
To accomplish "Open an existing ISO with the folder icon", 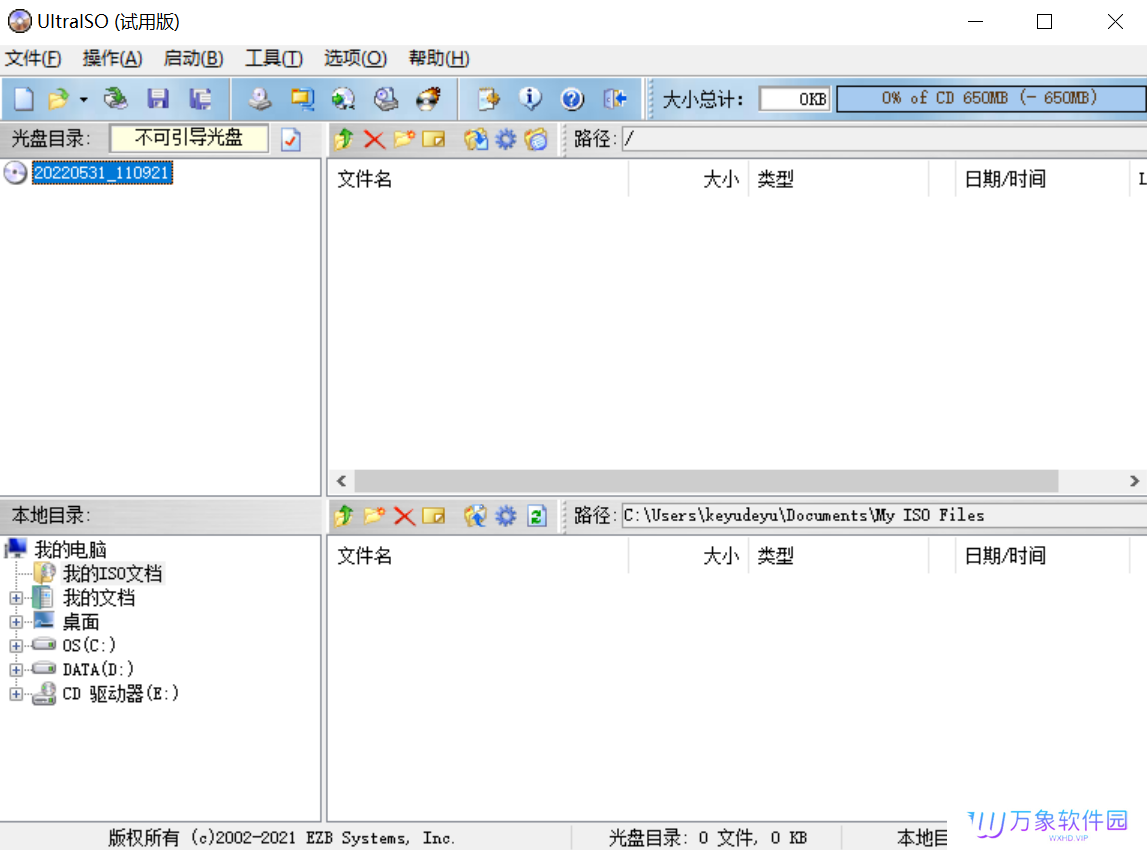I will pyautogui.click(x=58, y=99).
